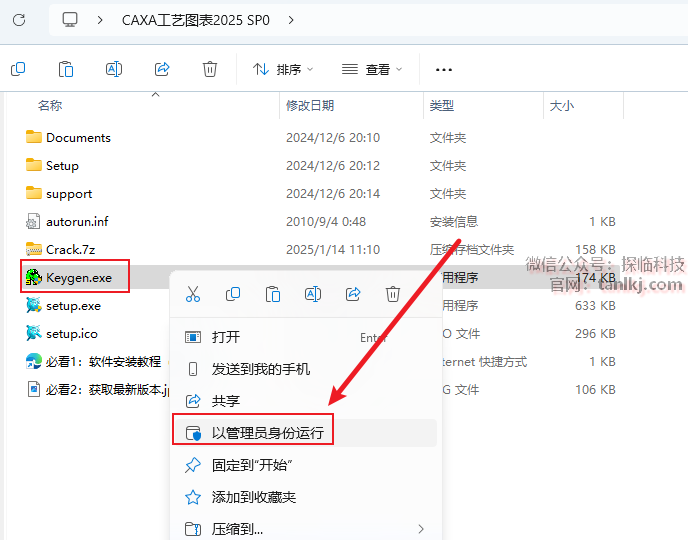
Task: Expand the 压缩到... submenu arrow
Action: (421, 529)
